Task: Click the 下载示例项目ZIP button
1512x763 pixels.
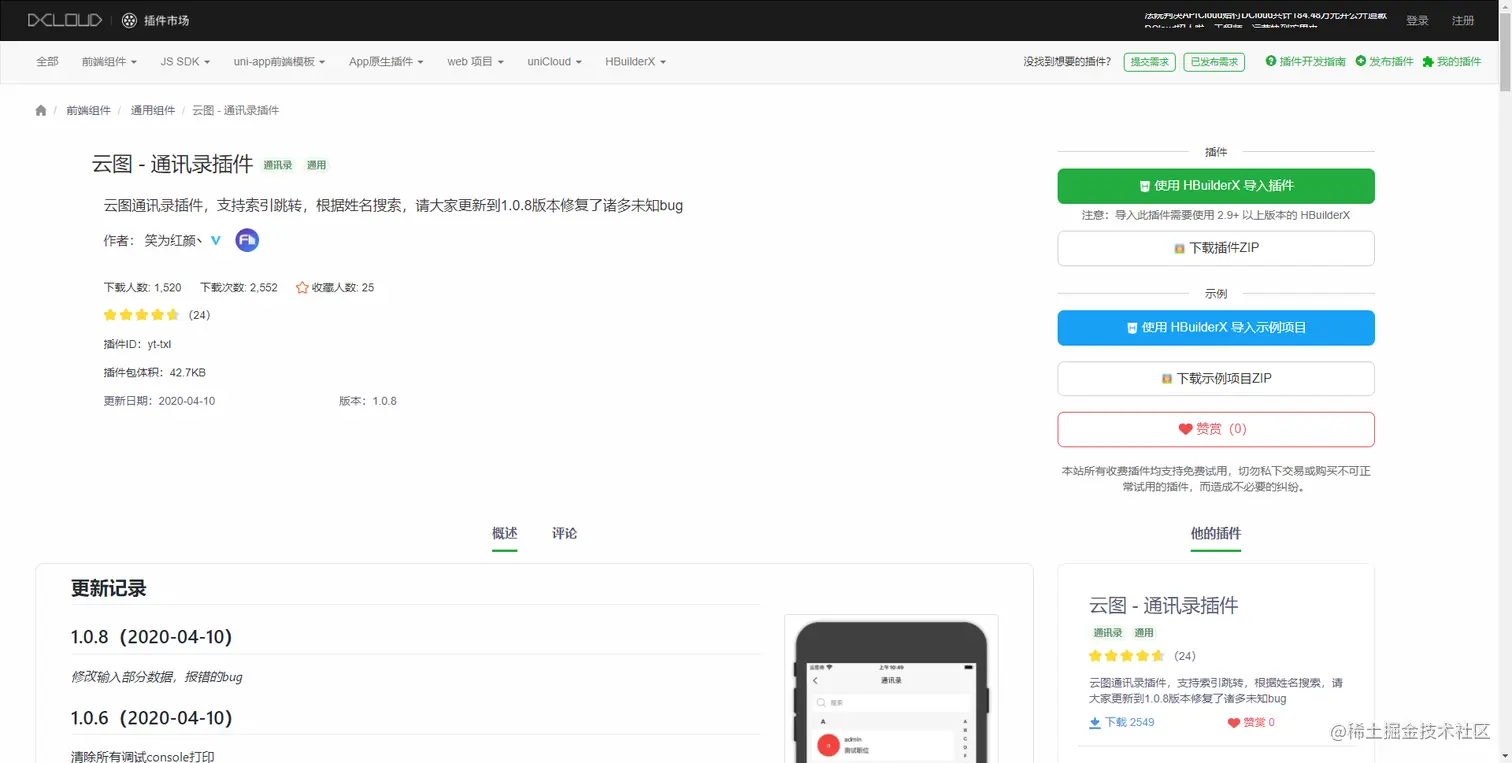Action: click(x=1216, y=379)
